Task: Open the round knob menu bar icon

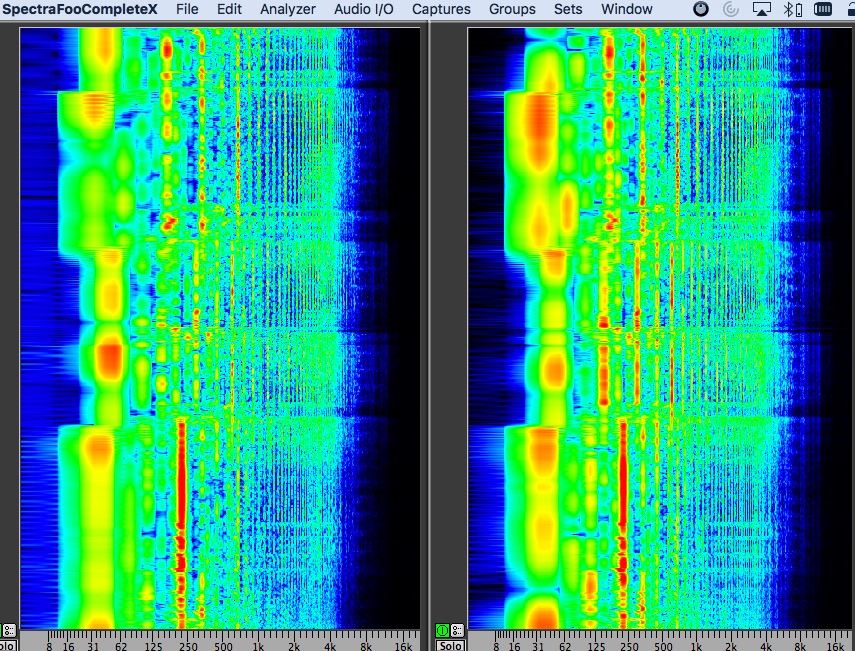Action: pyautogui.click(x=701, y=10)
